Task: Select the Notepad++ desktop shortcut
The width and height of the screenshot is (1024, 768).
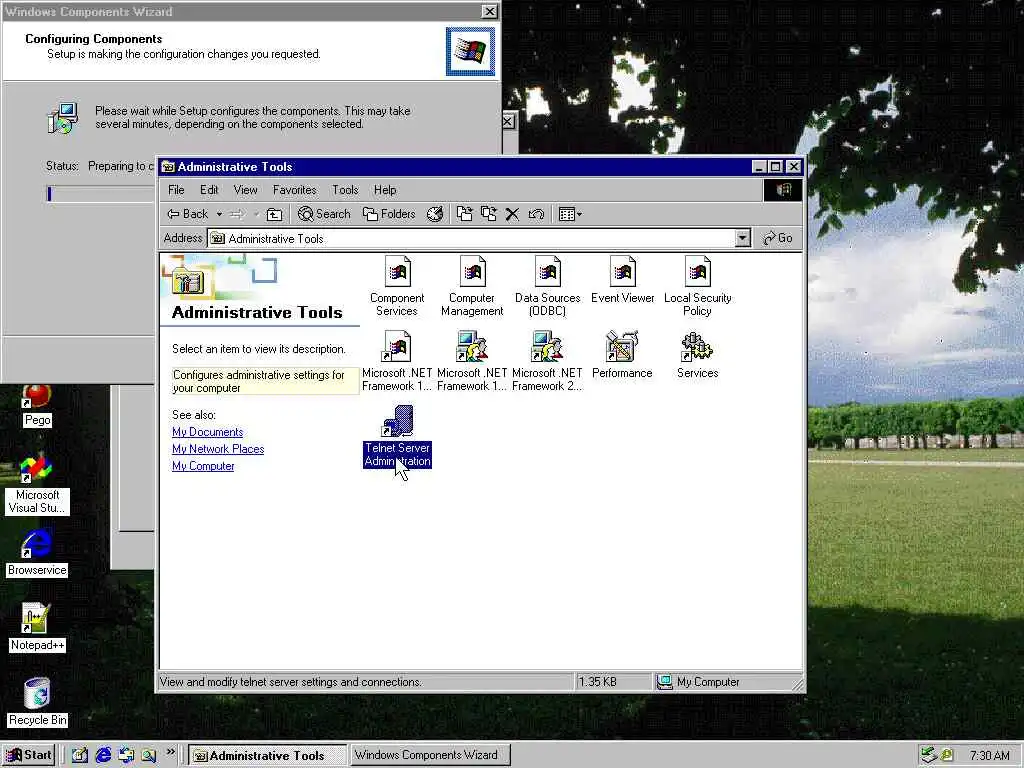Action: click(37, 627)
